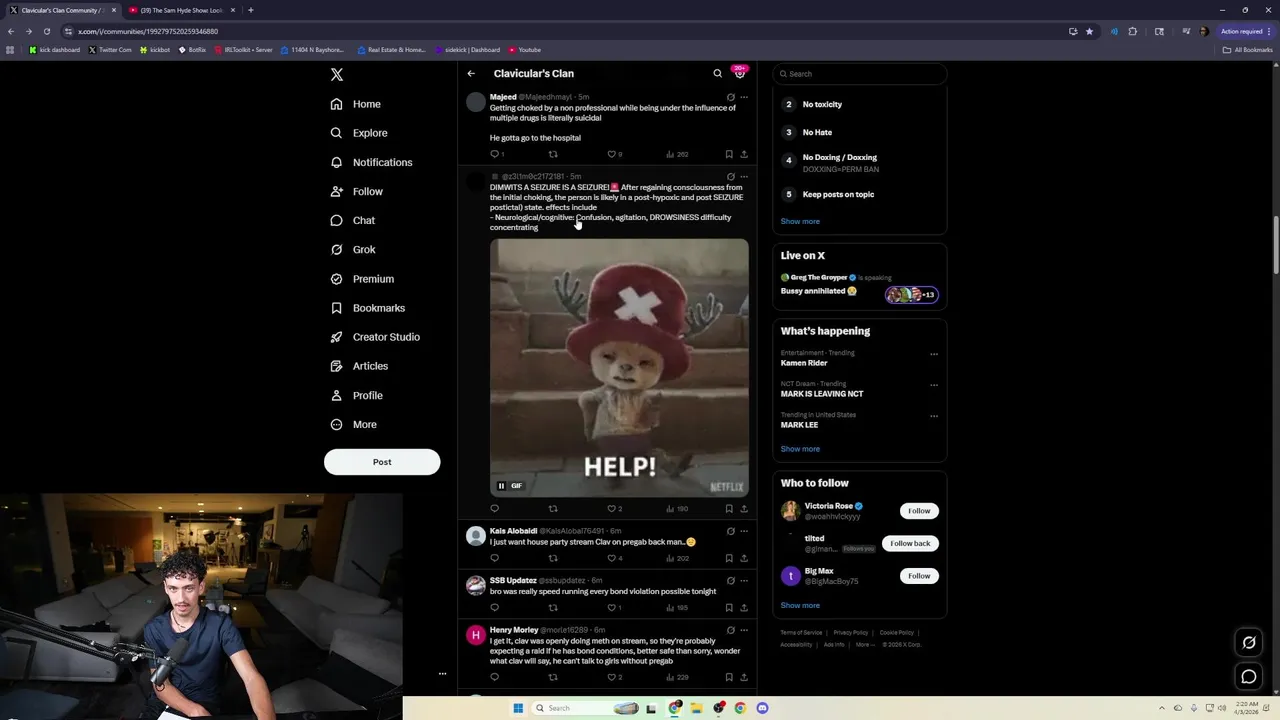Open Notifications in the sidebar
The image size is (1280, 720).
pos(371,162)
